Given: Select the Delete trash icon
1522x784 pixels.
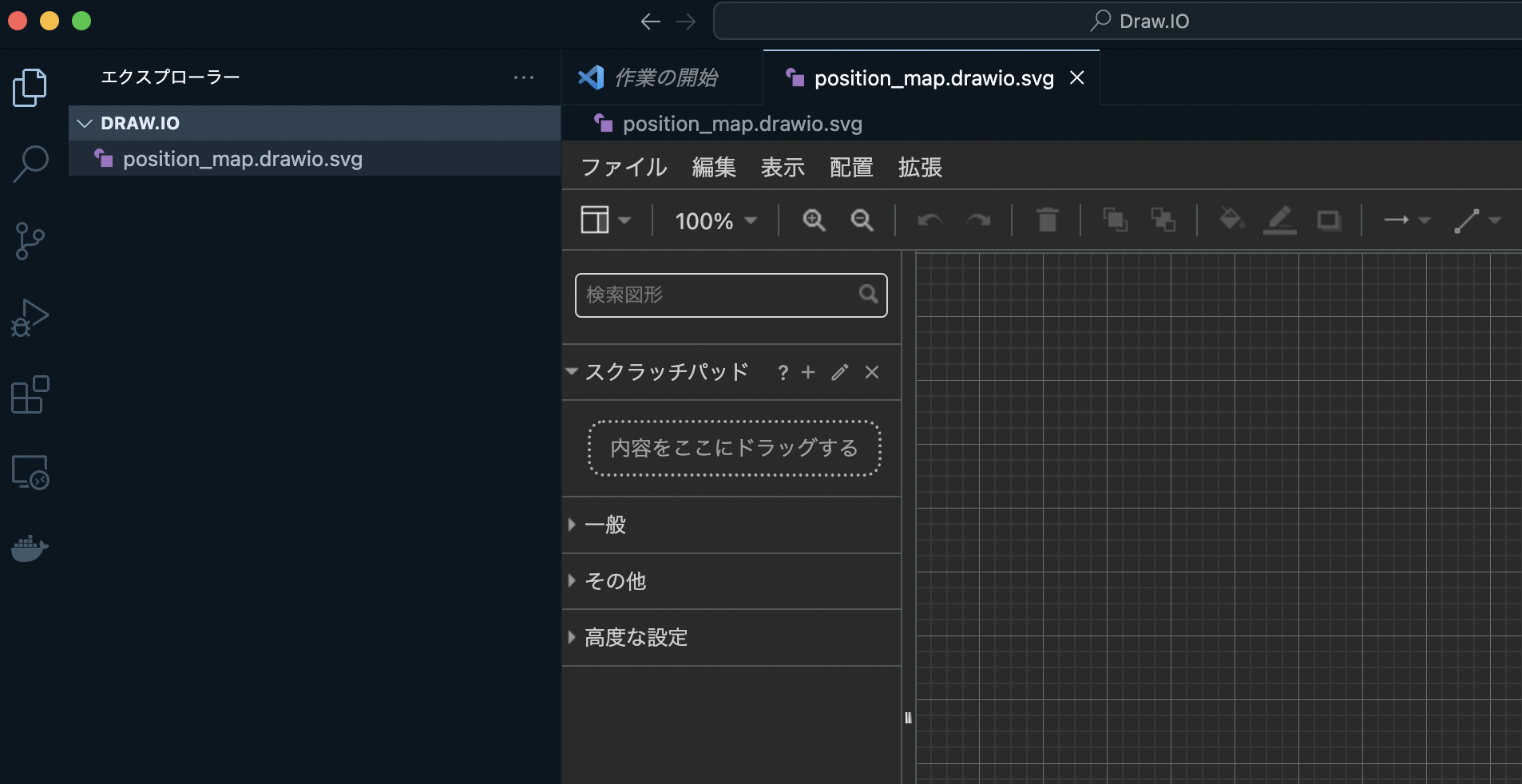Looking at the screenshot, I should click(x=1048, y=221).
